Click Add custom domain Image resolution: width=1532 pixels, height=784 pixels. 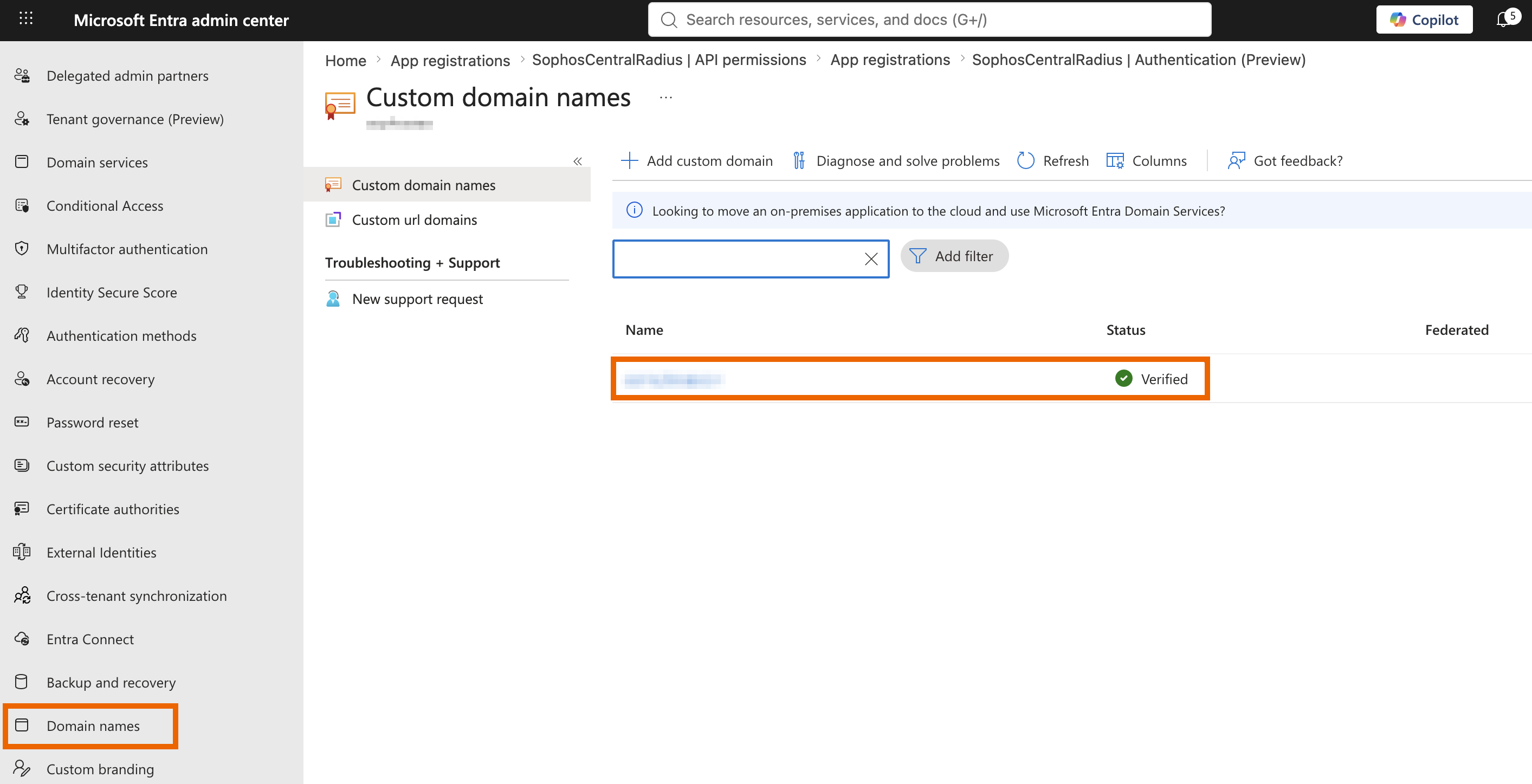pyautogui.click(x=696, y=160)
